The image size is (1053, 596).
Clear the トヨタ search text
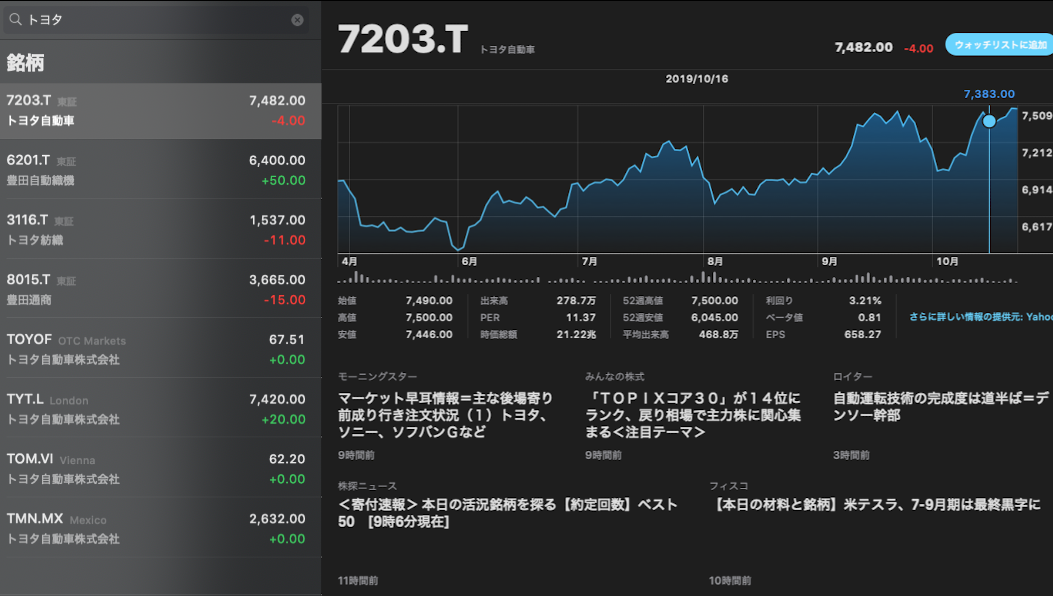297,20
